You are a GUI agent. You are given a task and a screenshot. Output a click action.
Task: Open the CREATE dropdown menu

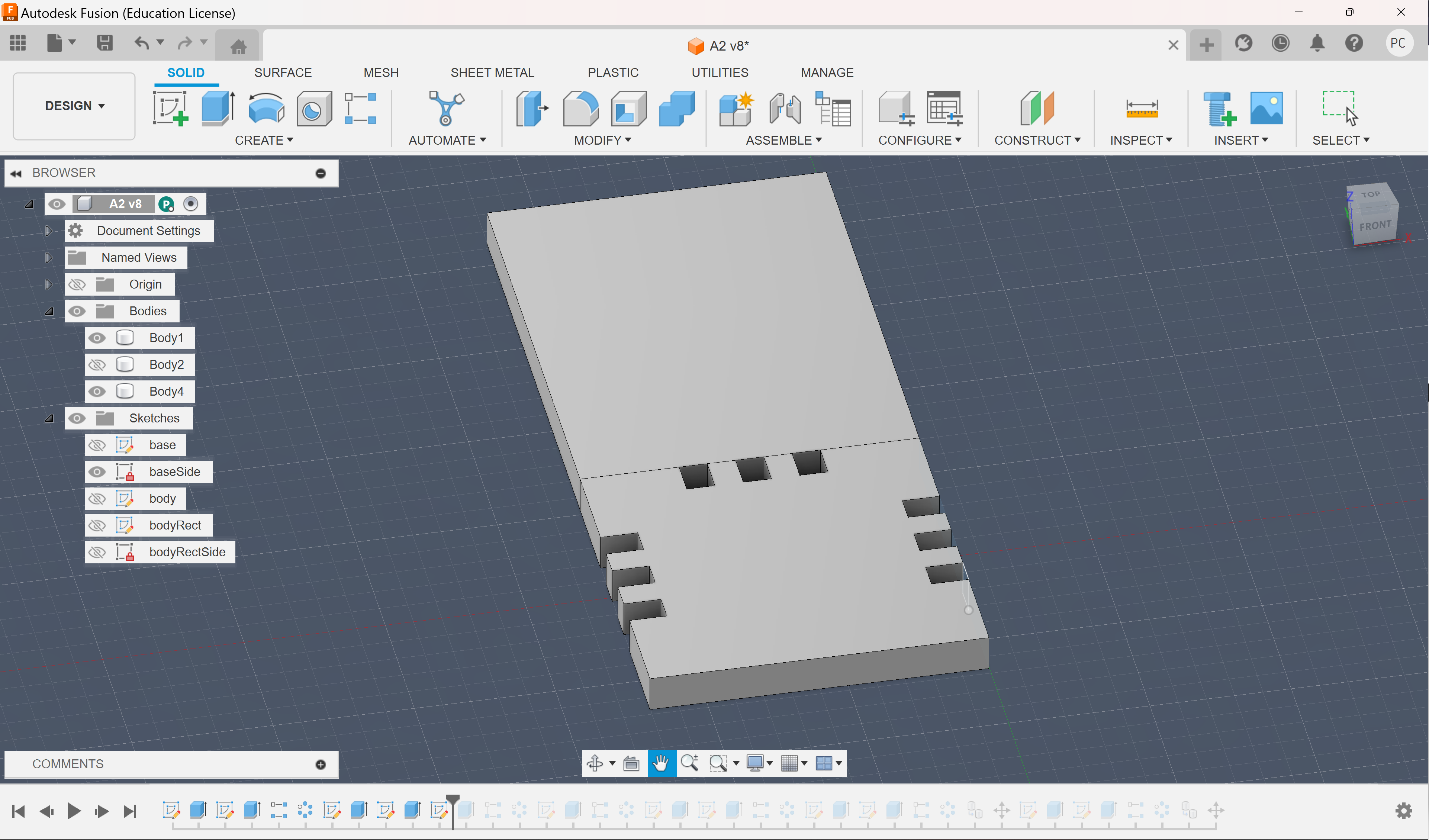264,140
